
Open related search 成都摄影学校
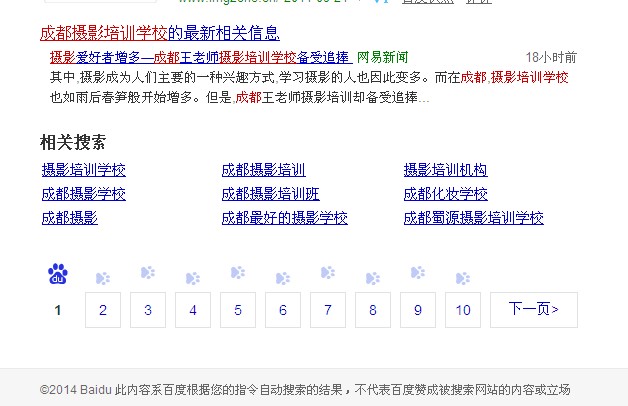coord(84,194)
